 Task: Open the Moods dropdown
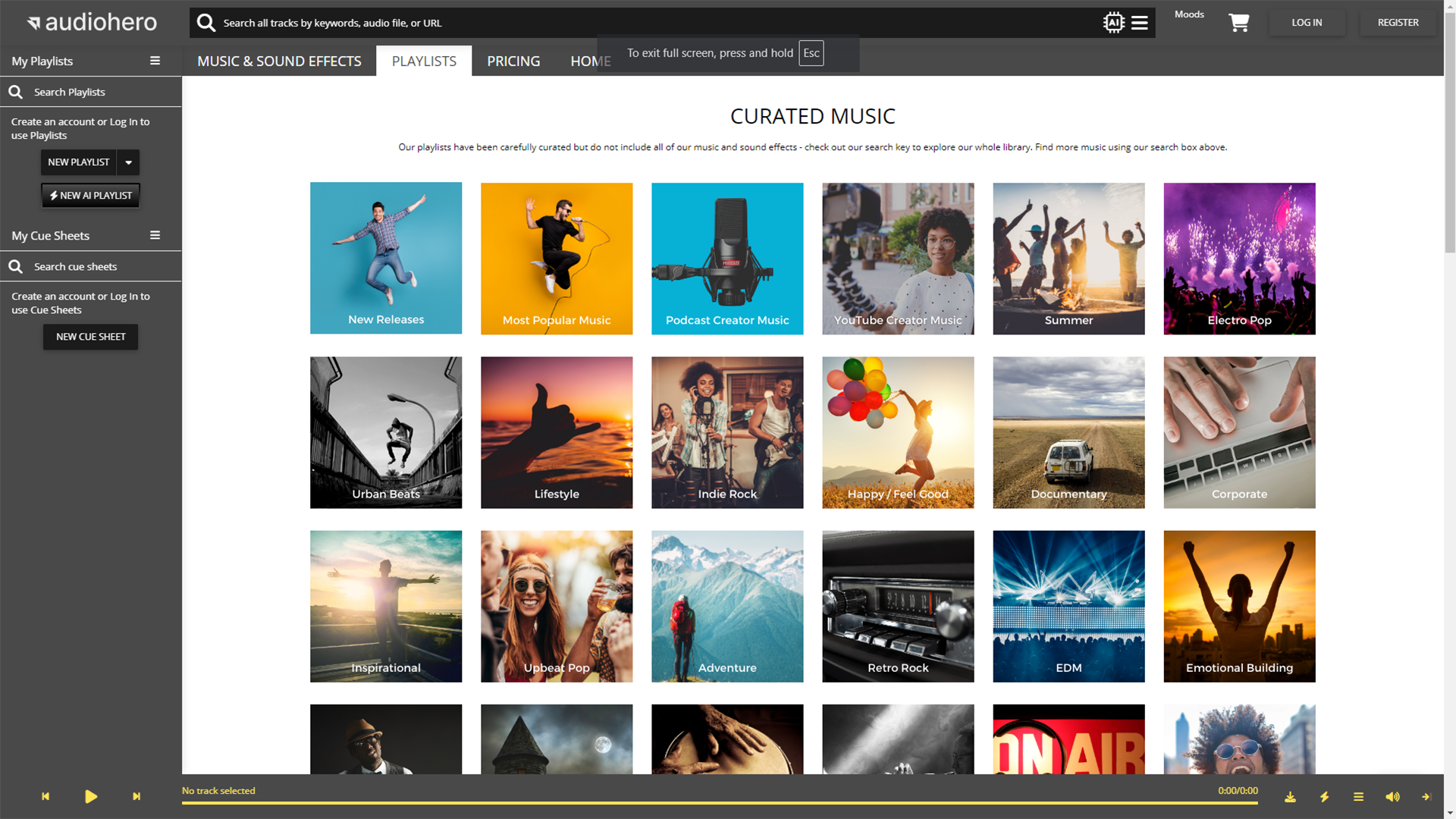tap(1189, 14)
